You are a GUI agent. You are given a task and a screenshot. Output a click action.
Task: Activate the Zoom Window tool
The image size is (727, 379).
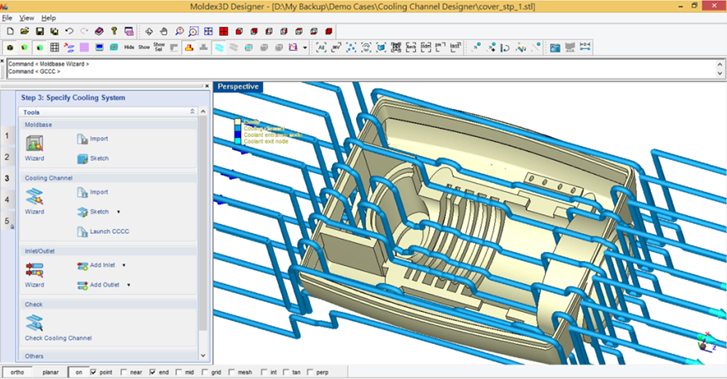tap(194, 31)
